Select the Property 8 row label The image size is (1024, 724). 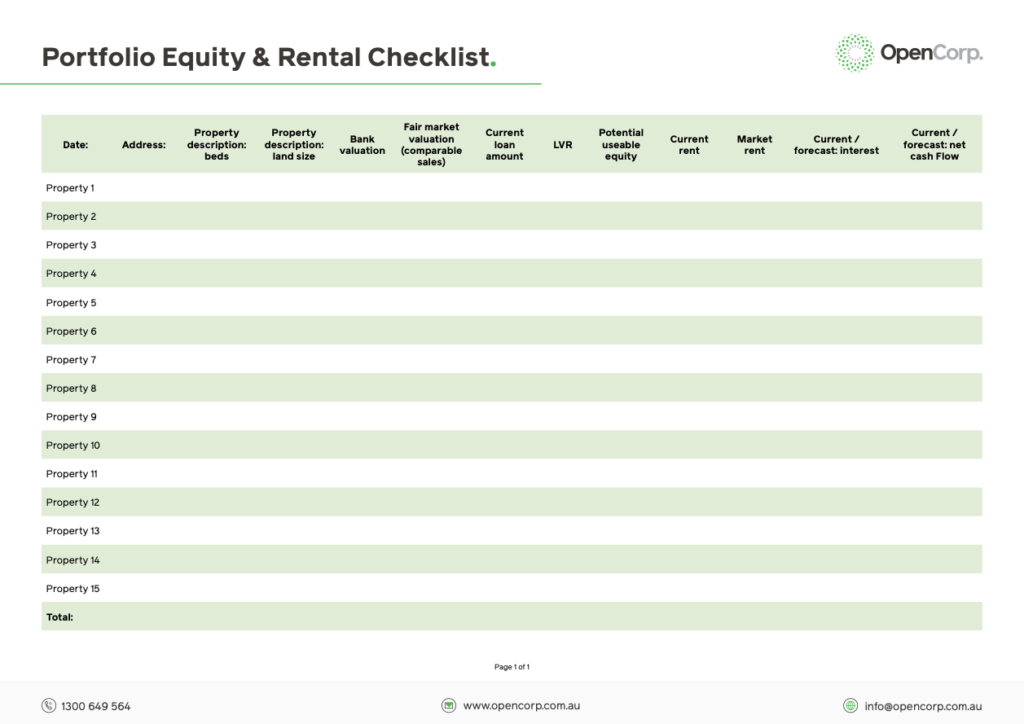point(71,388)
